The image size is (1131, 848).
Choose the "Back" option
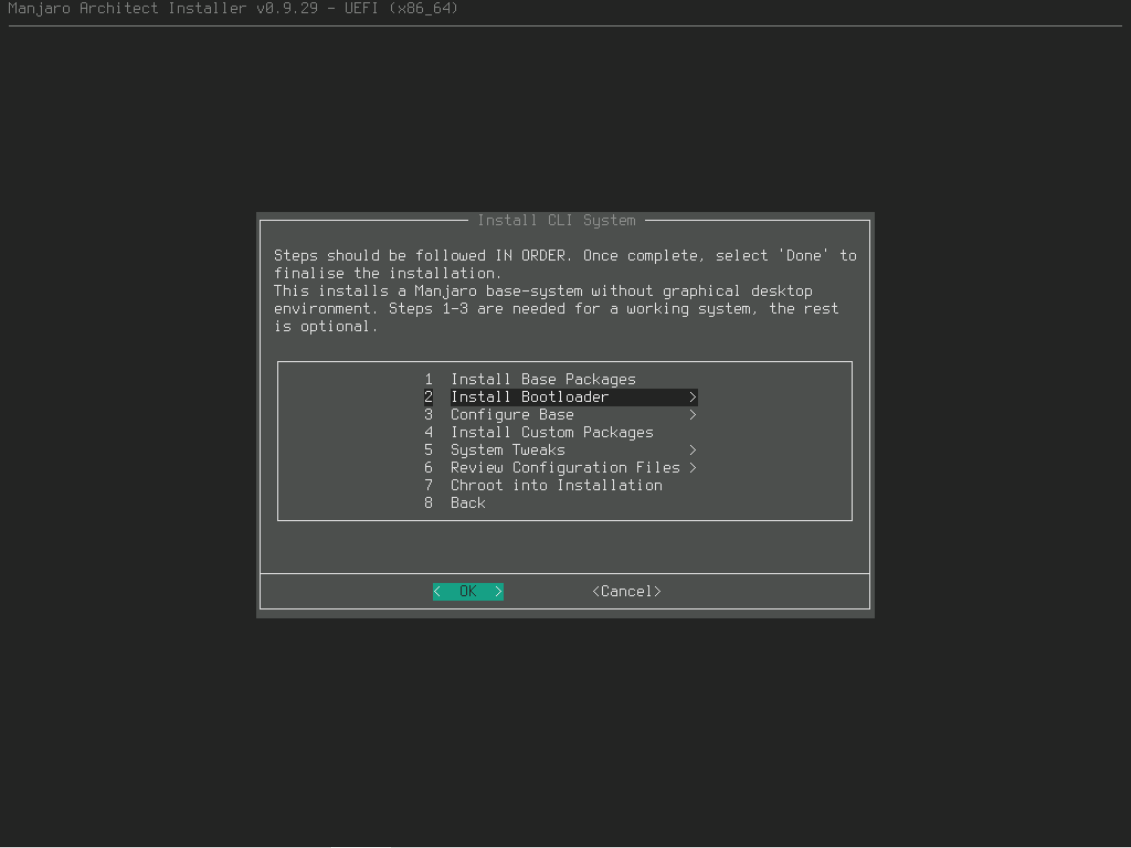click(x=467, y=503)
